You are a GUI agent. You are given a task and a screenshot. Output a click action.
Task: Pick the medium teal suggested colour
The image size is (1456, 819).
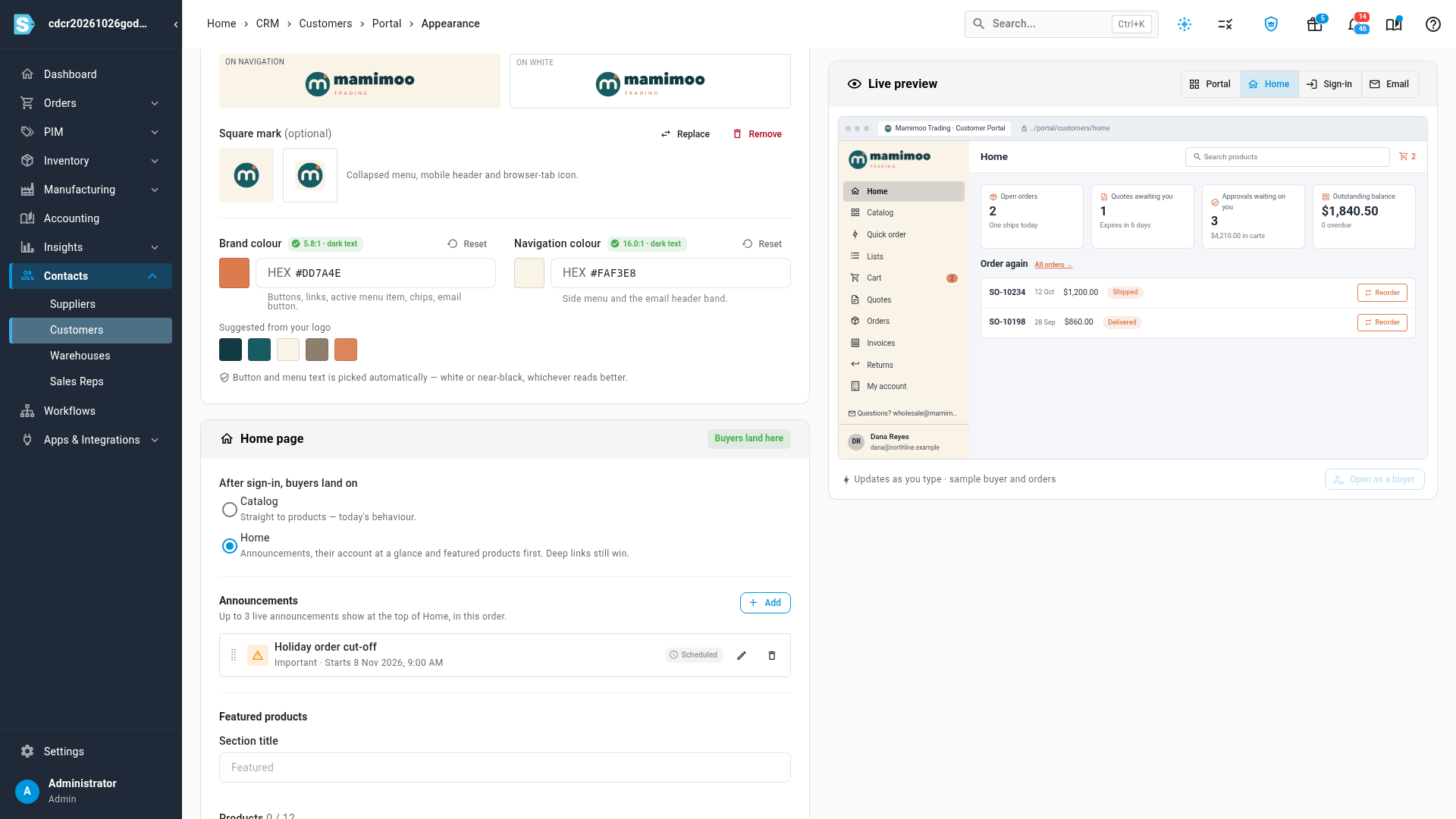point(259,350)
